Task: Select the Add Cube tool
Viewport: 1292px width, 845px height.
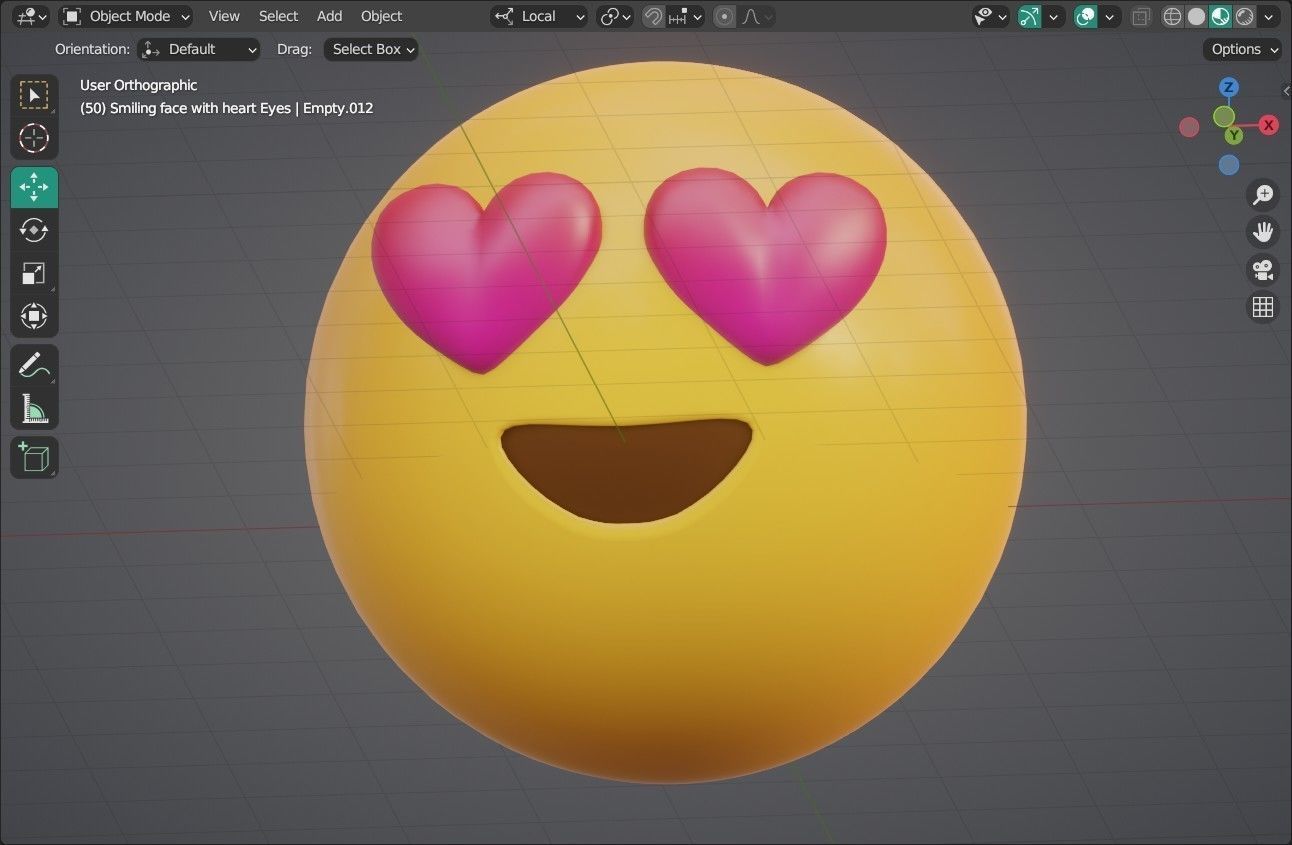Action: click(34, 457)
